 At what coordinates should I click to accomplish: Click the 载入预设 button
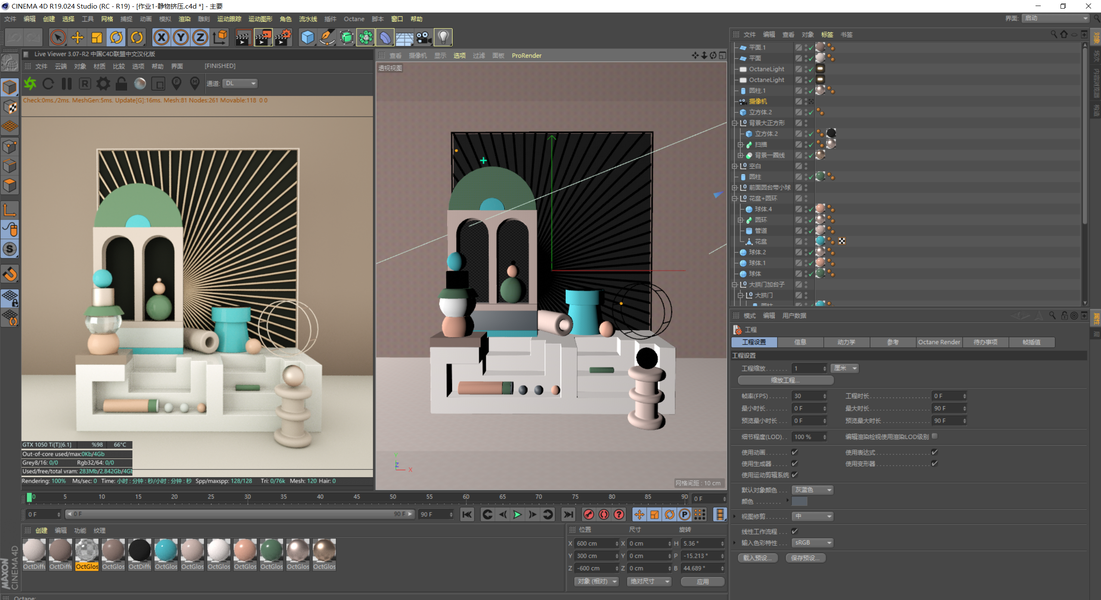[x=757, y=558]
